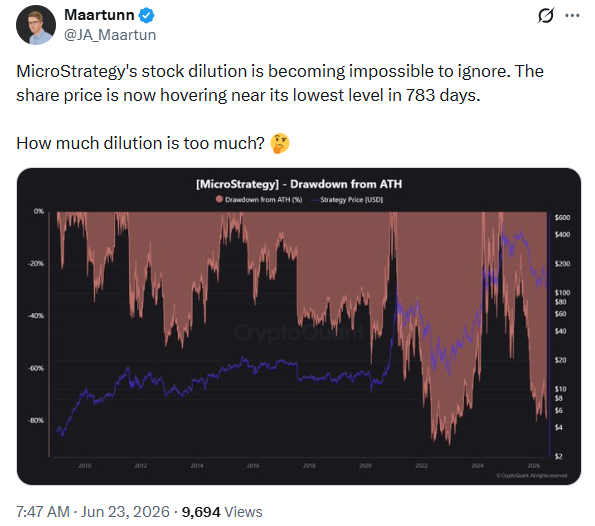
Task: Click the Grok slashed-circle icon
Action: [546, 16]
